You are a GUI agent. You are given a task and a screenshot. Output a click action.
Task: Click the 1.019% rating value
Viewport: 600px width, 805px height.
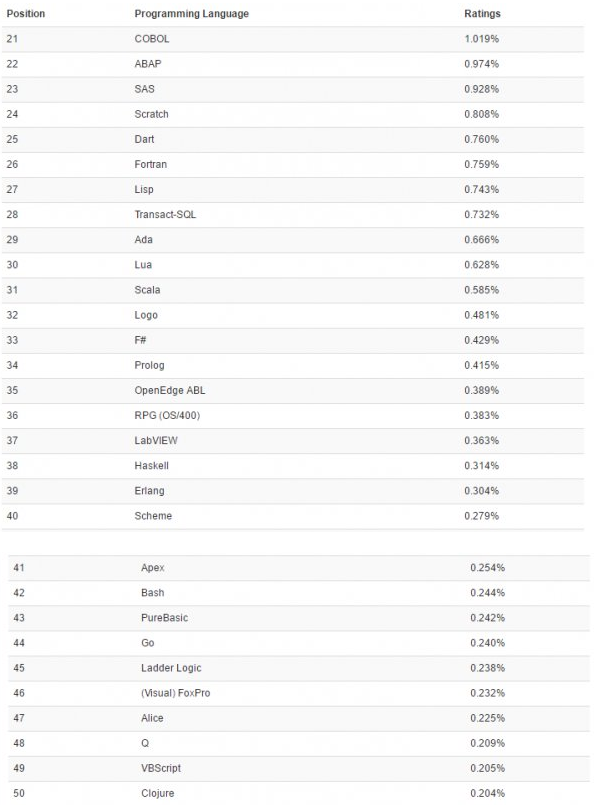click(x=481, y=39)
